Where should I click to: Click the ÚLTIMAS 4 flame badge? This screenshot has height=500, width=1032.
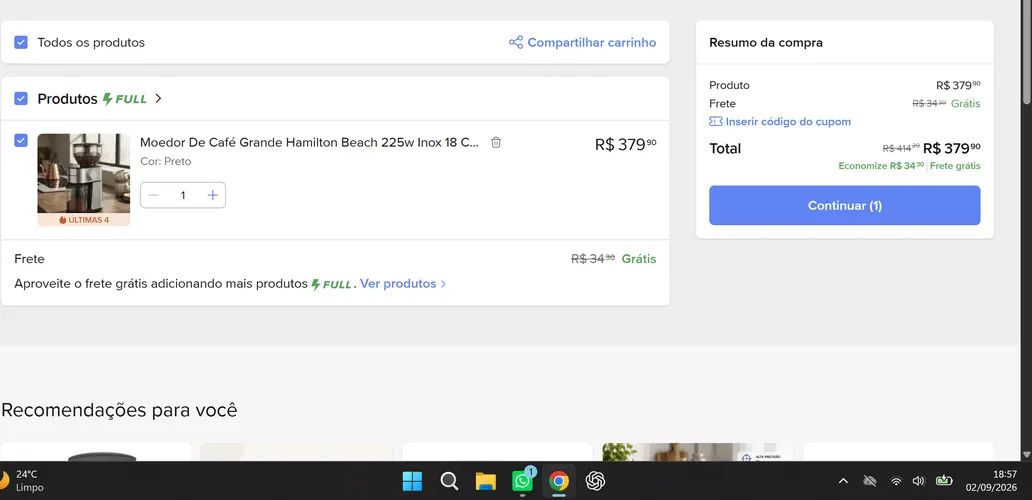click(x=84, y=220)
